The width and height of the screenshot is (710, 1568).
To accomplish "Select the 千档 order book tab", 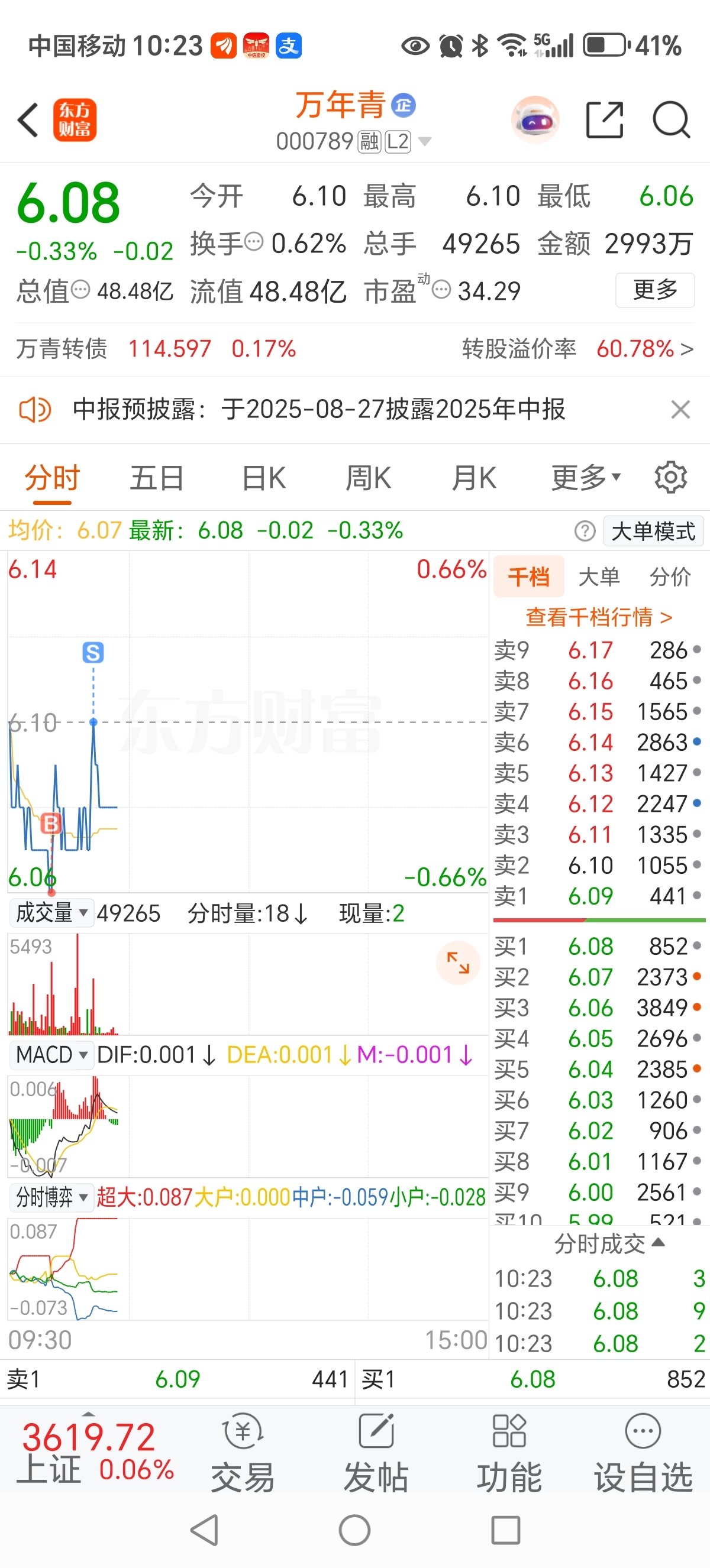I will [528, 576].
